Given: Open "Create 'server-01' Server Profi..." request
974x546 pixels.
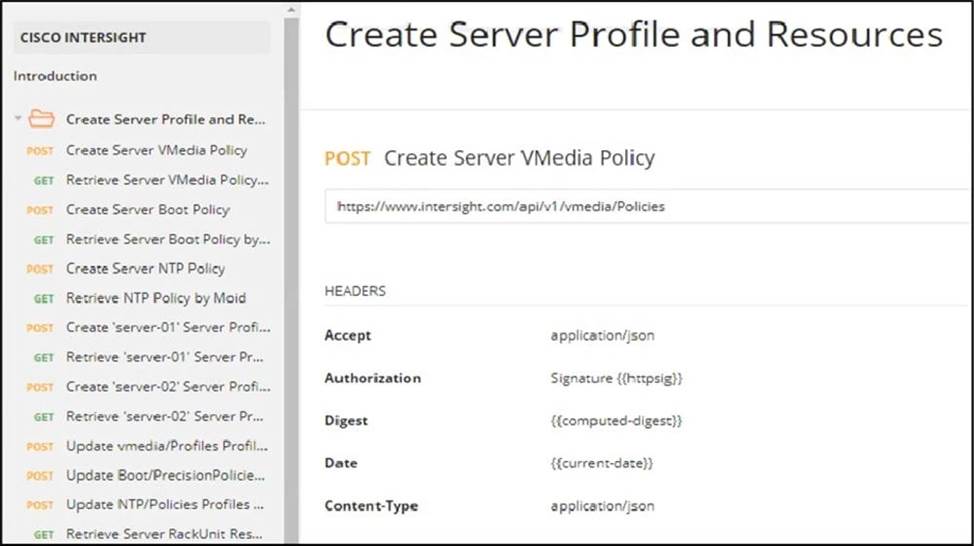Looking at the screenshot, I should (x=168, y=327).
